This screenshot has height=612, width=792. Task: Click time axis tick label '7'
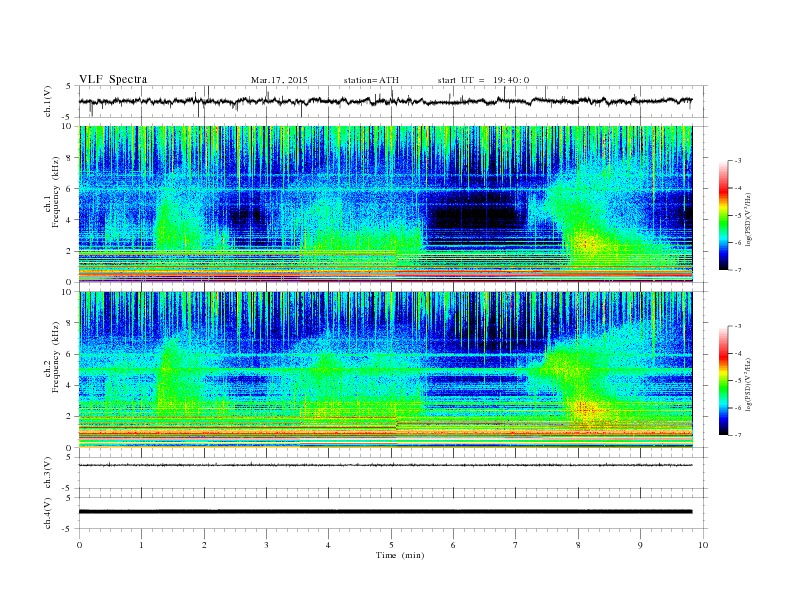[x=516, y=545]
